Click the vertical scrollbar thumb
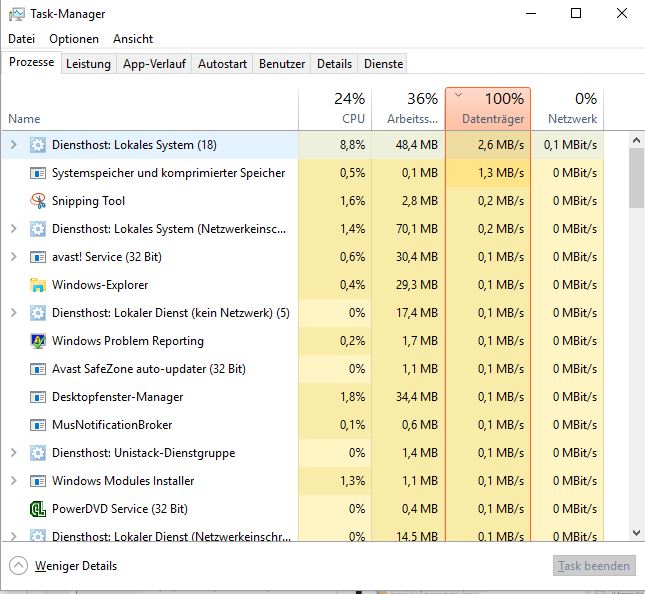 [636, 179]
